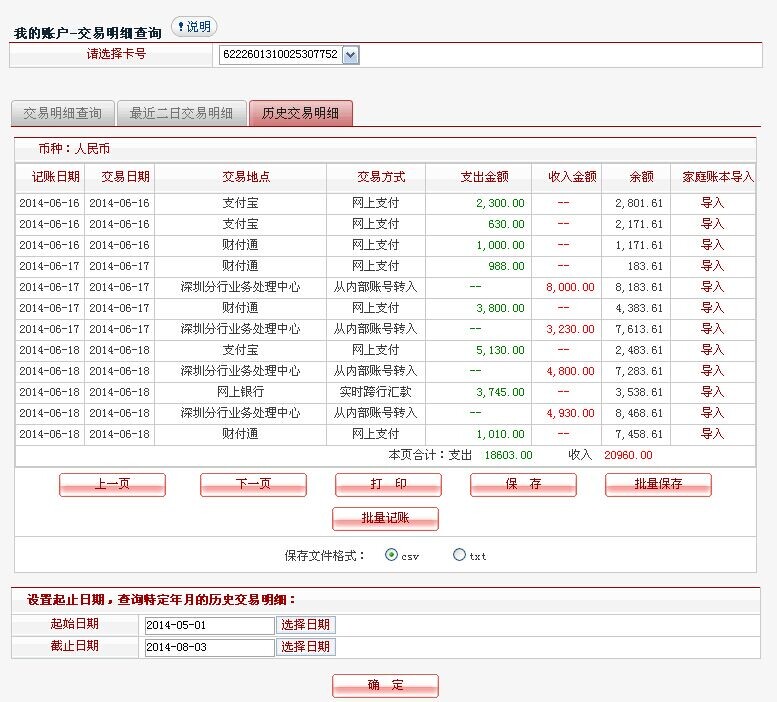Open date picker for 截止日期
The width and height of the screenshot is (777, 702).
coord(305,647)
